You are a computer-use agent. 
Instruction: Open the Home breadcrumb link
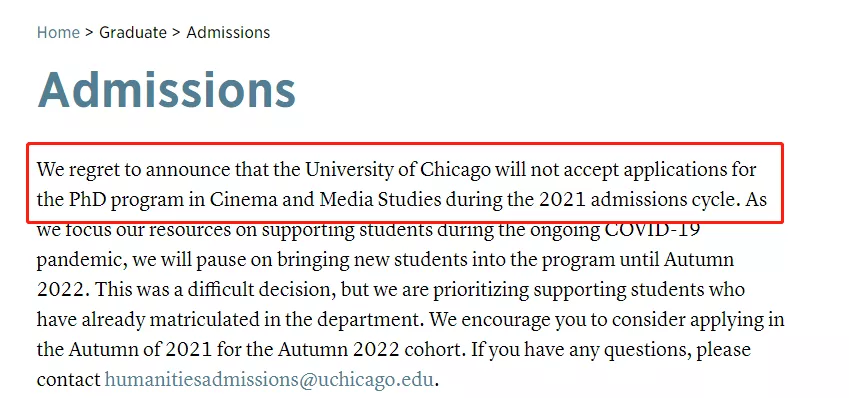click(x=58, y=32)
